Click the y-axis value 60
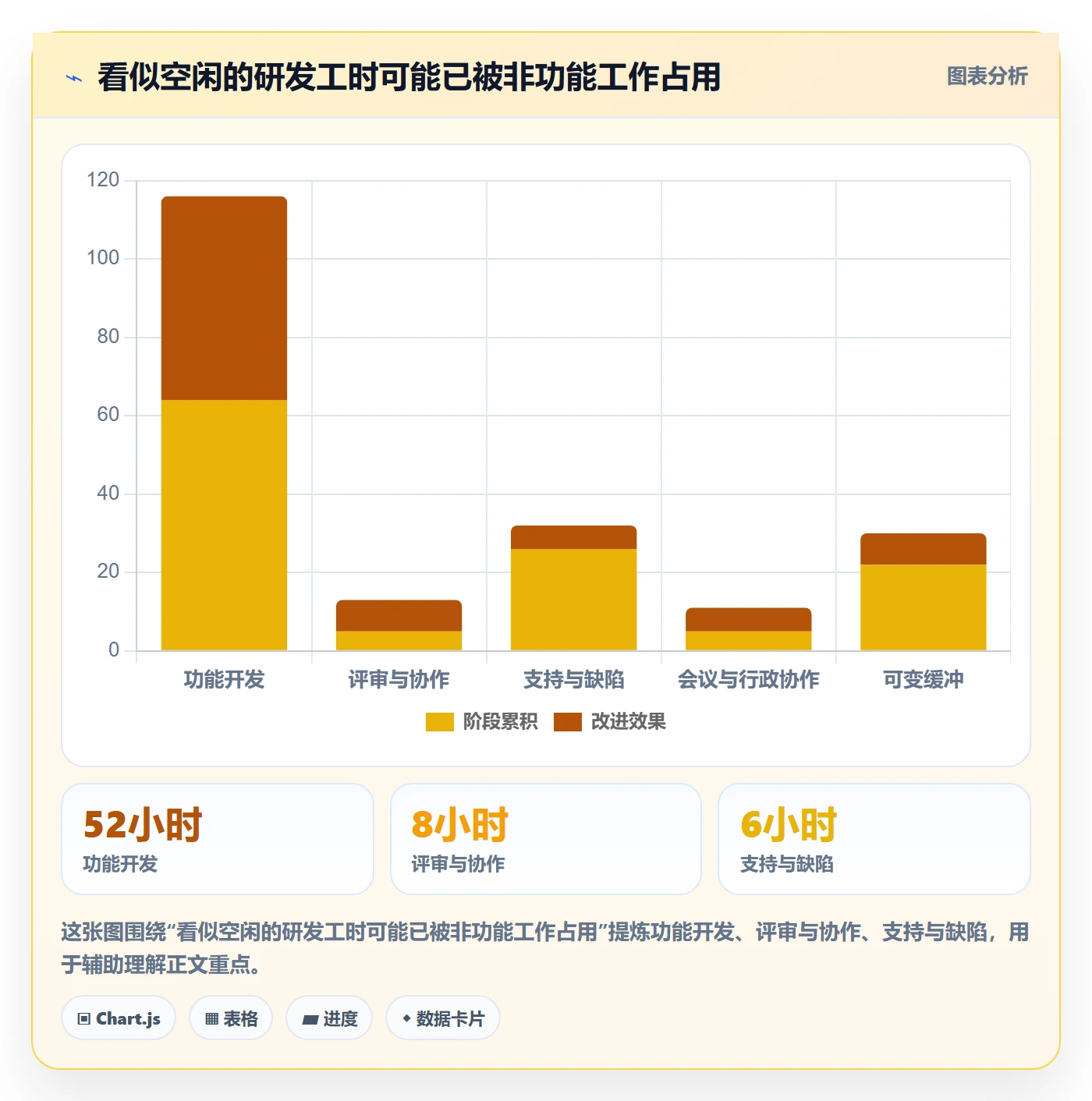This screenshot has height=1101, width=1092. (x=108, y=415)
